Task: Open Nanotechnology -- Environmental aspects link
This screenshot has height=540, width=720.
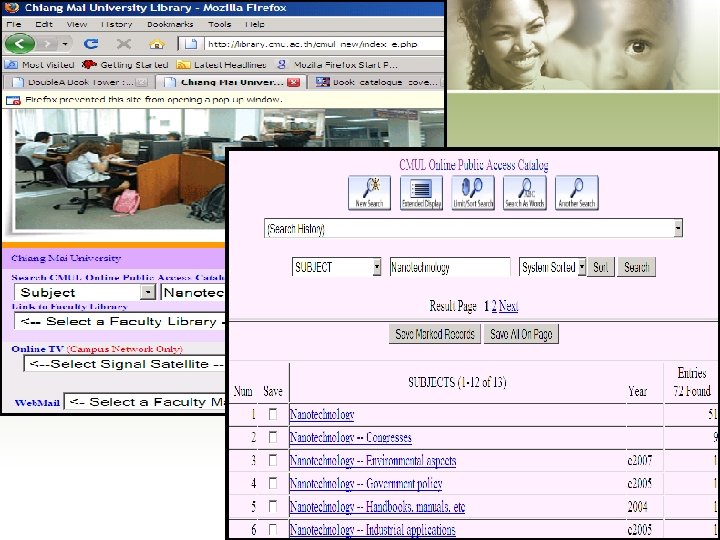Action: click(373, 461)
